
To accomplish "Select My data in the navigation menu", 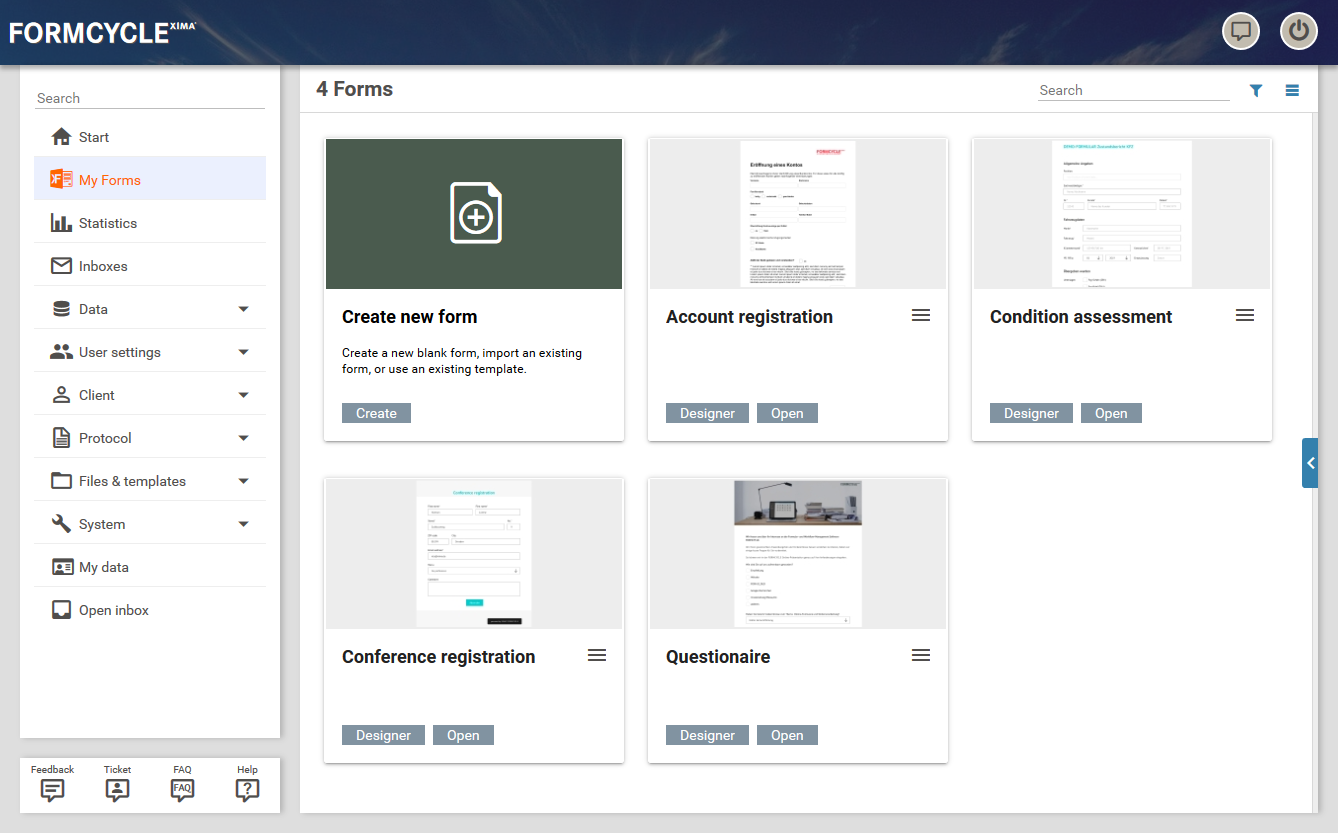I will coord(150,567).
